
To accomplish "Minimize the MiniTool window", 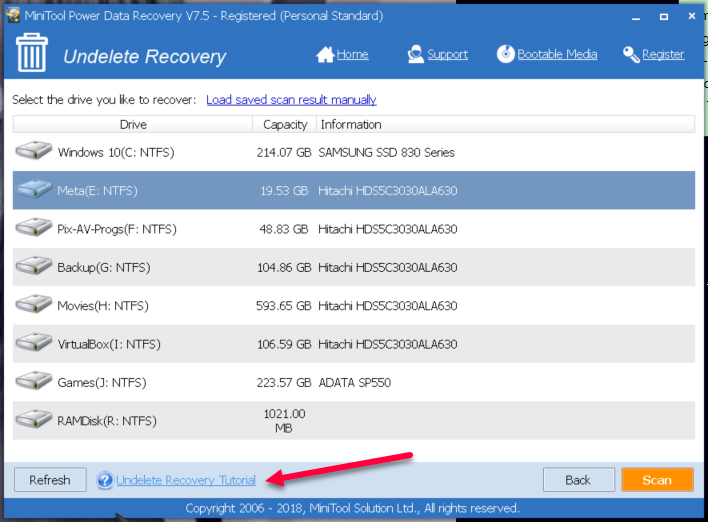I will 636,17.
